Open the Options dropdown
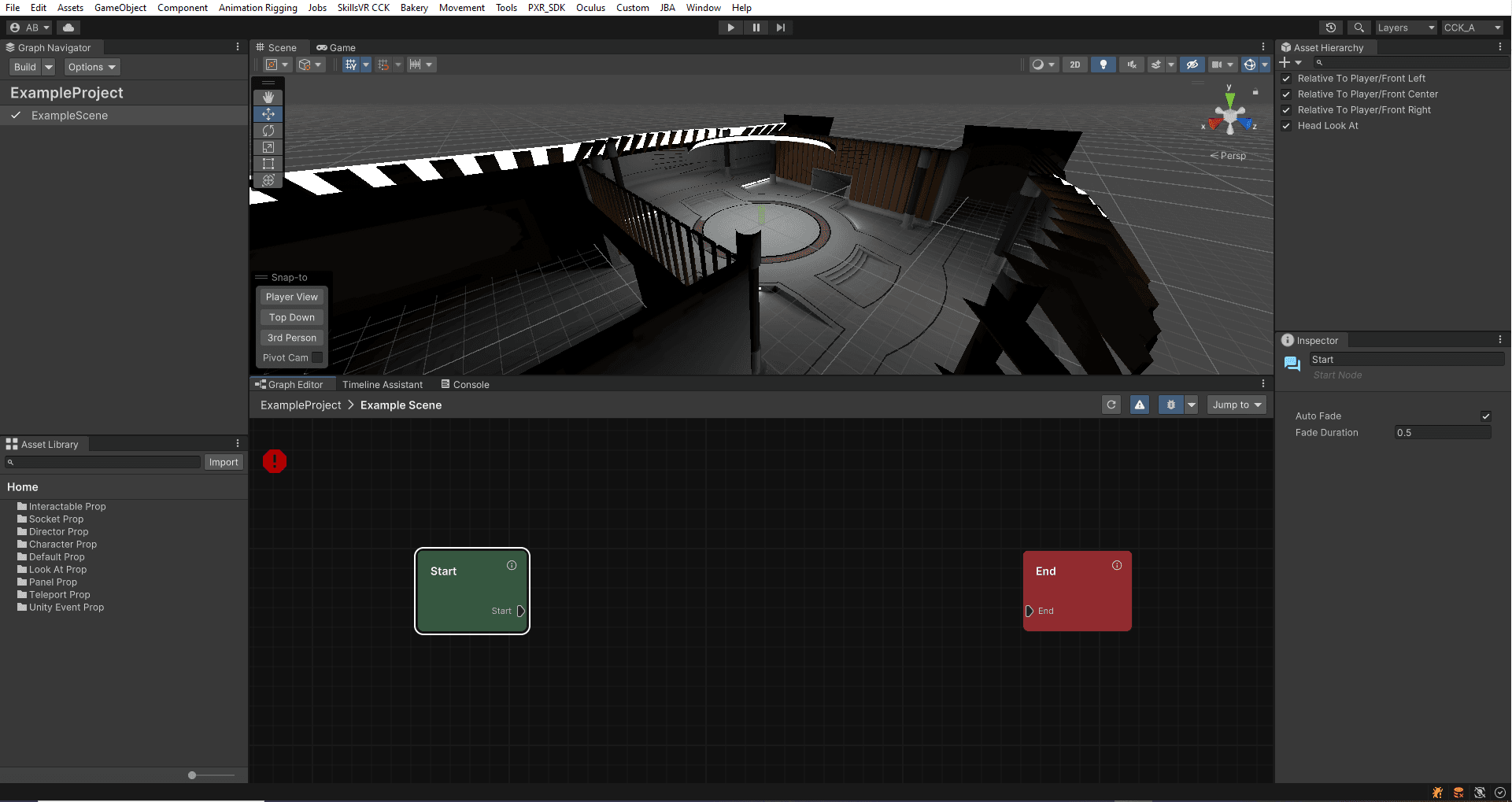The width and height of the screenshot is (1512, 802). [x=91, y=67]
